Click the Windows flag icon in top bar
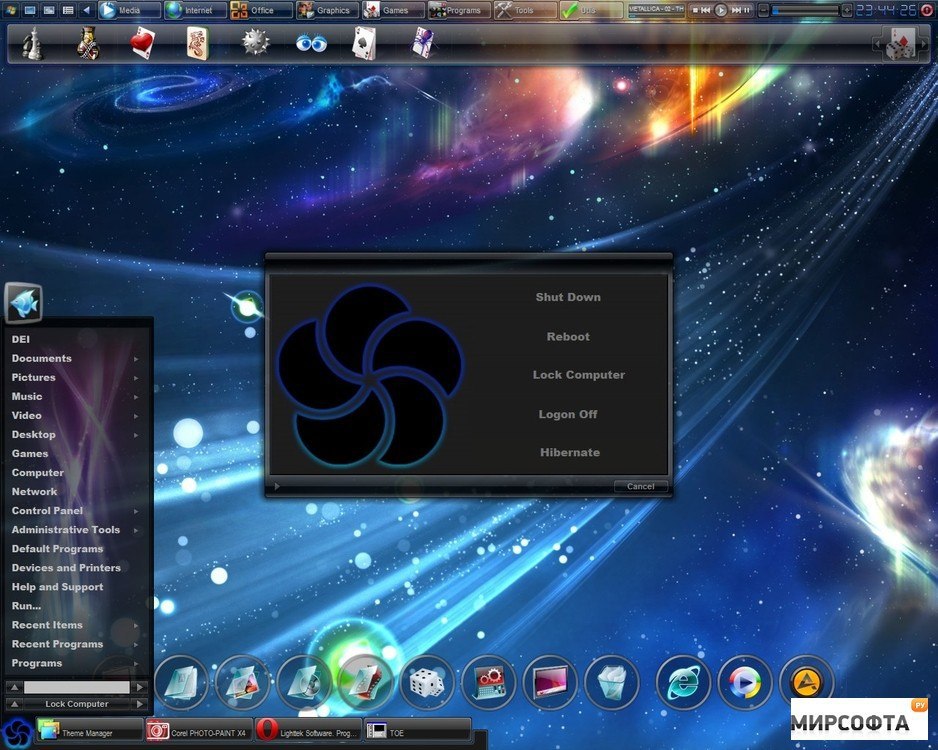938x750 pixels. (11, 10)
